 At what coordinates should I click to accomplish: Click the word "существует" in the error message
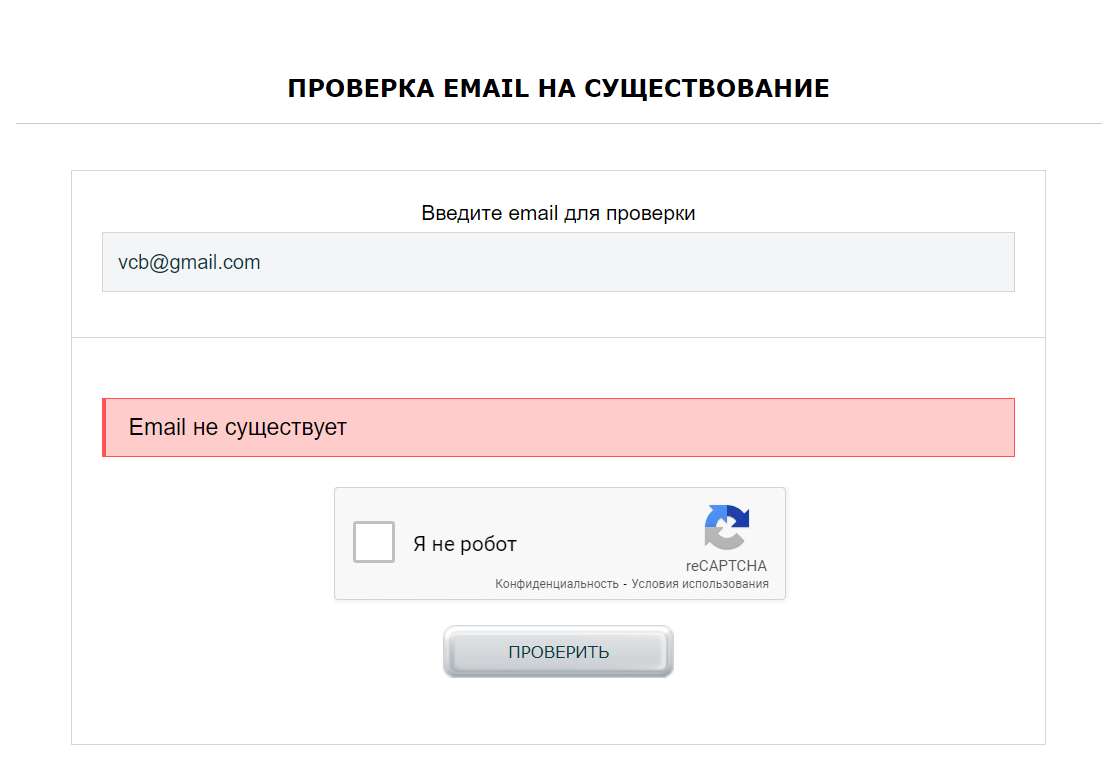(x=285, y=428)
